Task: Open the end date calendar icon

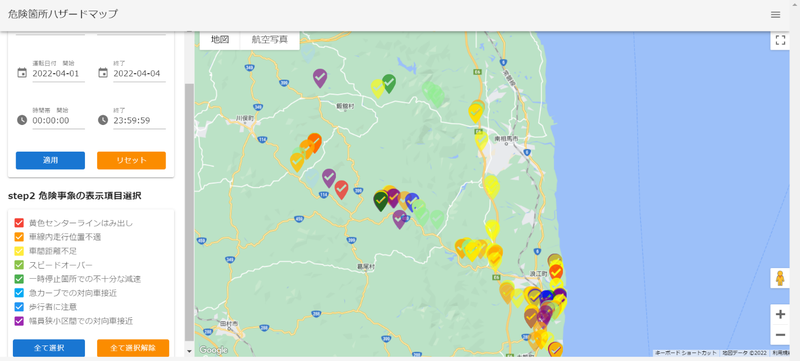Action: point(103,73)
